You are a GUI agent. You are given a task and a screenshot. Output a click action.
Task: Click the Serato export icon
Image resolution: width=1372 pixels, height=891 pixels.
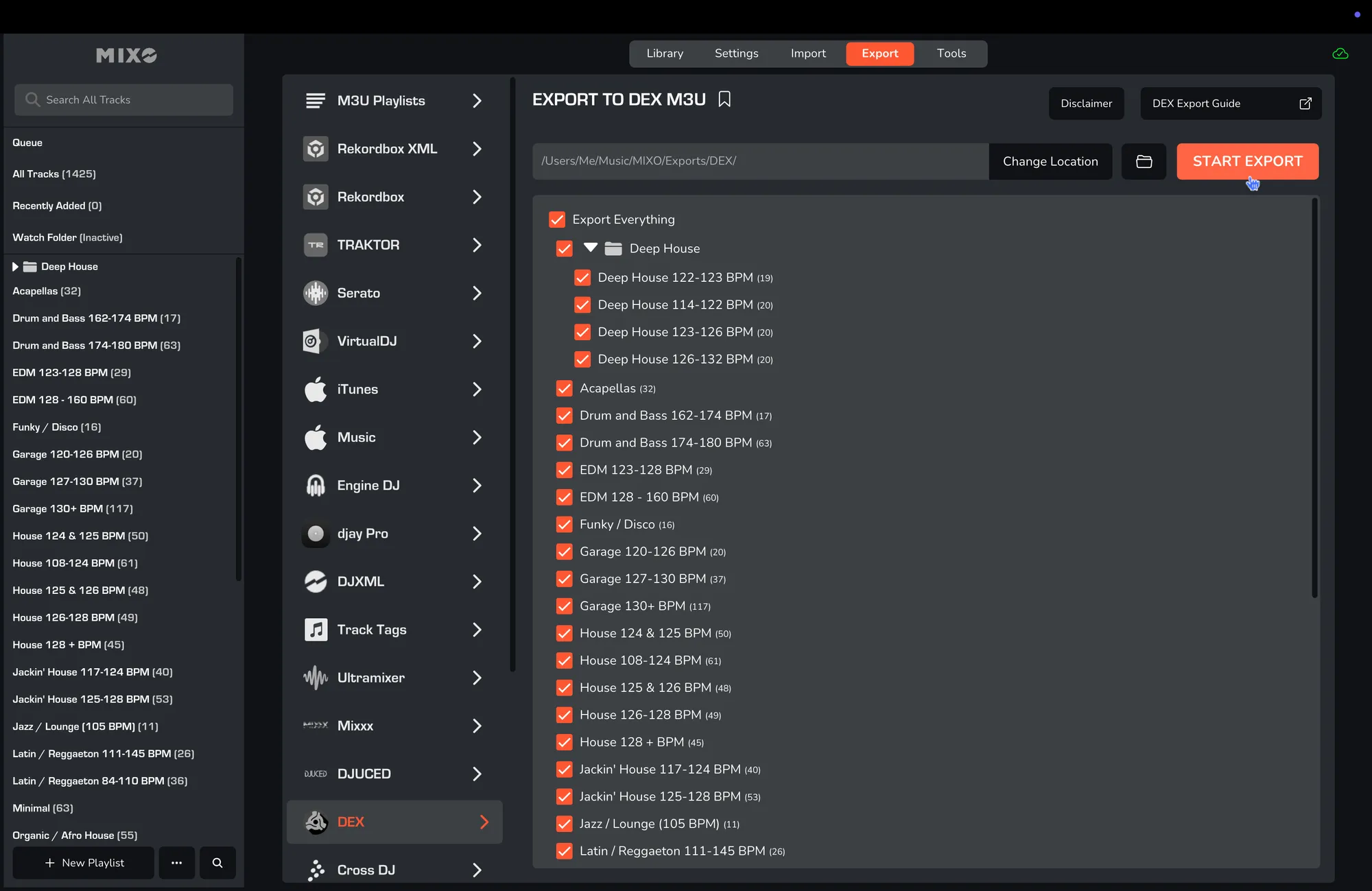(316, 293)
